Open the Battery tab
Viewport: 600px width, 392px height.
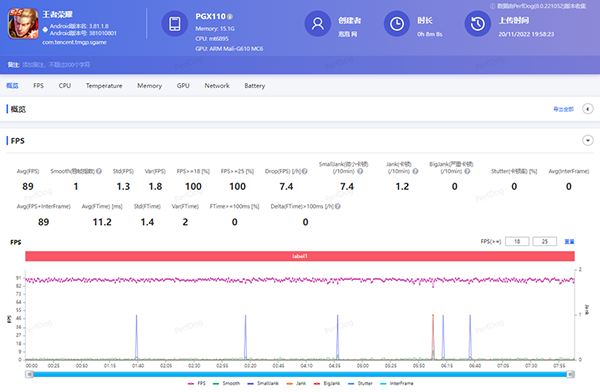click(254, 86)
